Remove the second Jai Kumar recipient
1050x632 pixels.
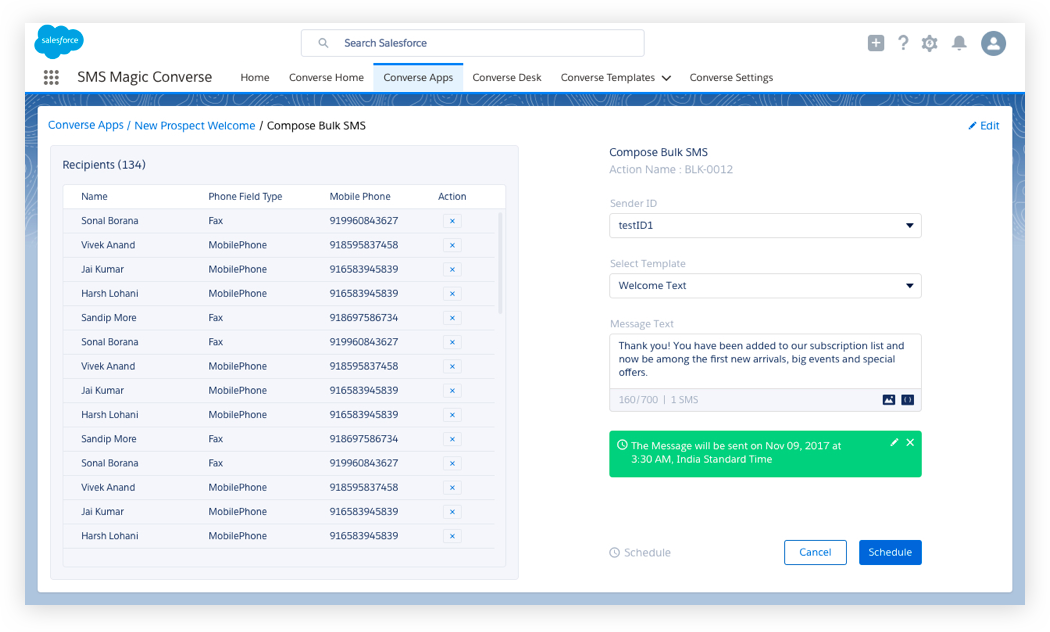[x=452, y=390]
